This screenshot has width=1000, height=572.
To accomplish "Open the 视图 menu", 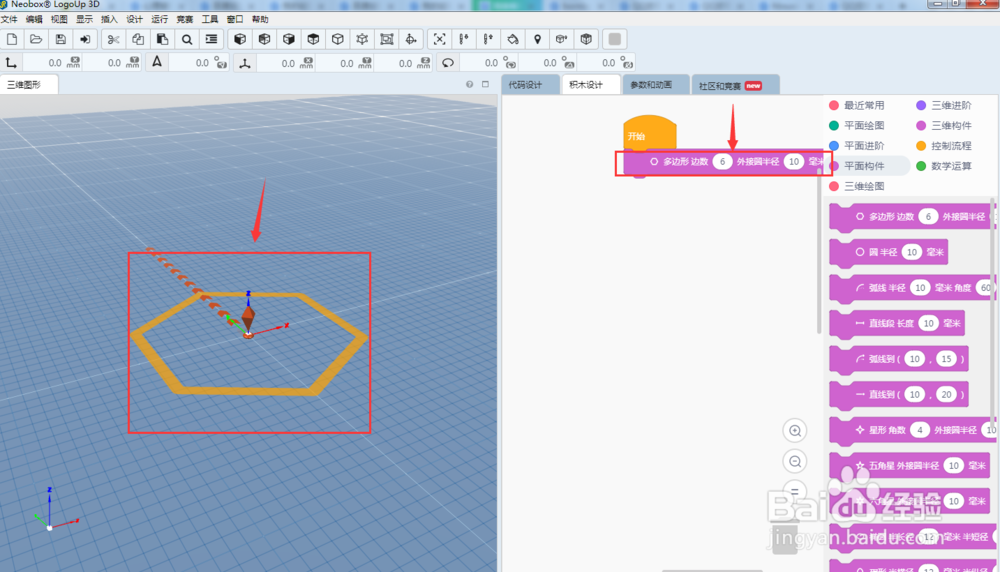I will click(59, 19).
